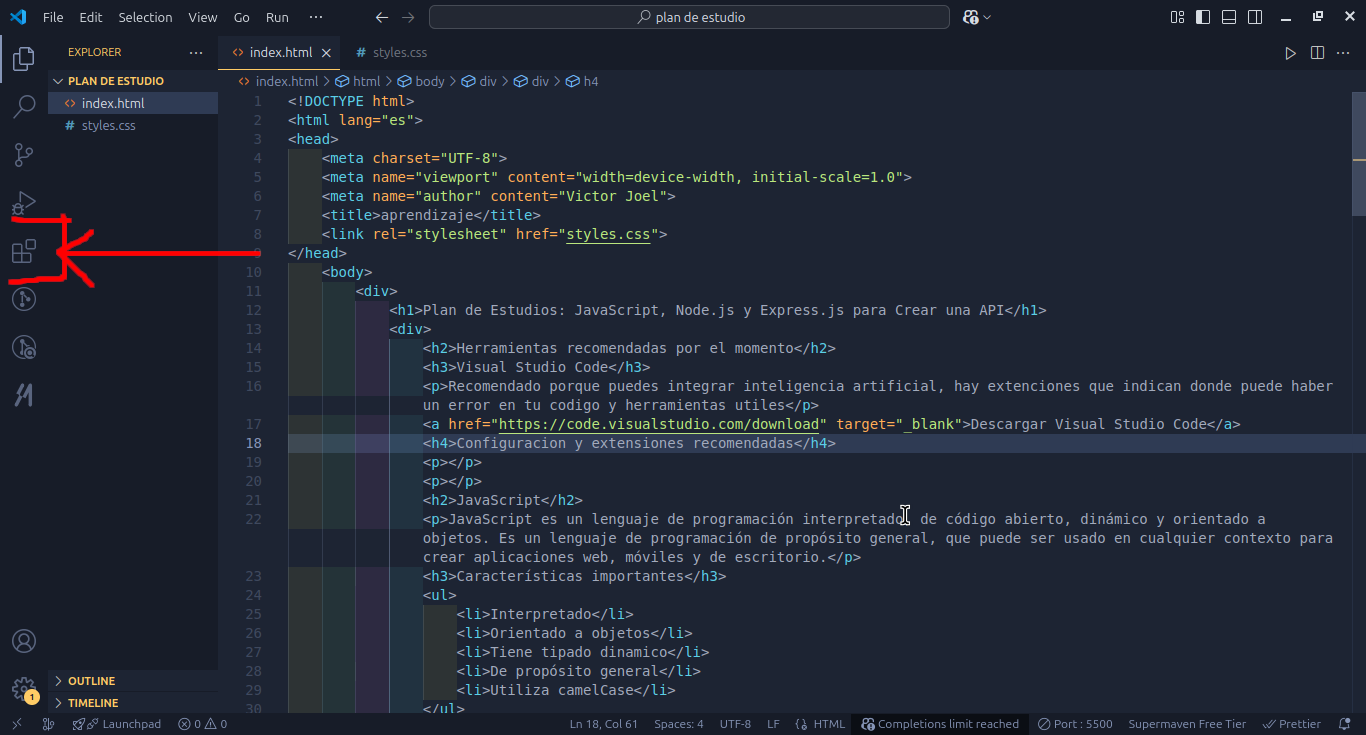The image size is (1366, 735).
Task: Open styles.css in the Explorer tree
Action: pos(133,125)
